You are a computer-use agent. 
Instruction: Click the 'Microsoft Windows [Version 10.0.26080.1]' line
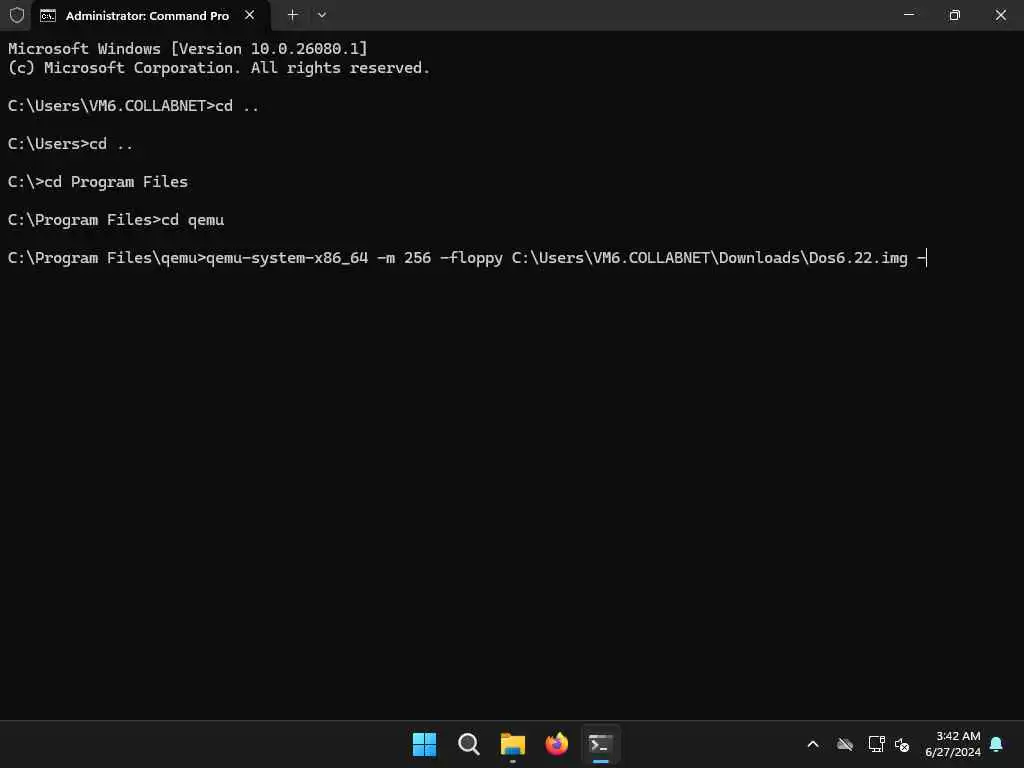187,48
